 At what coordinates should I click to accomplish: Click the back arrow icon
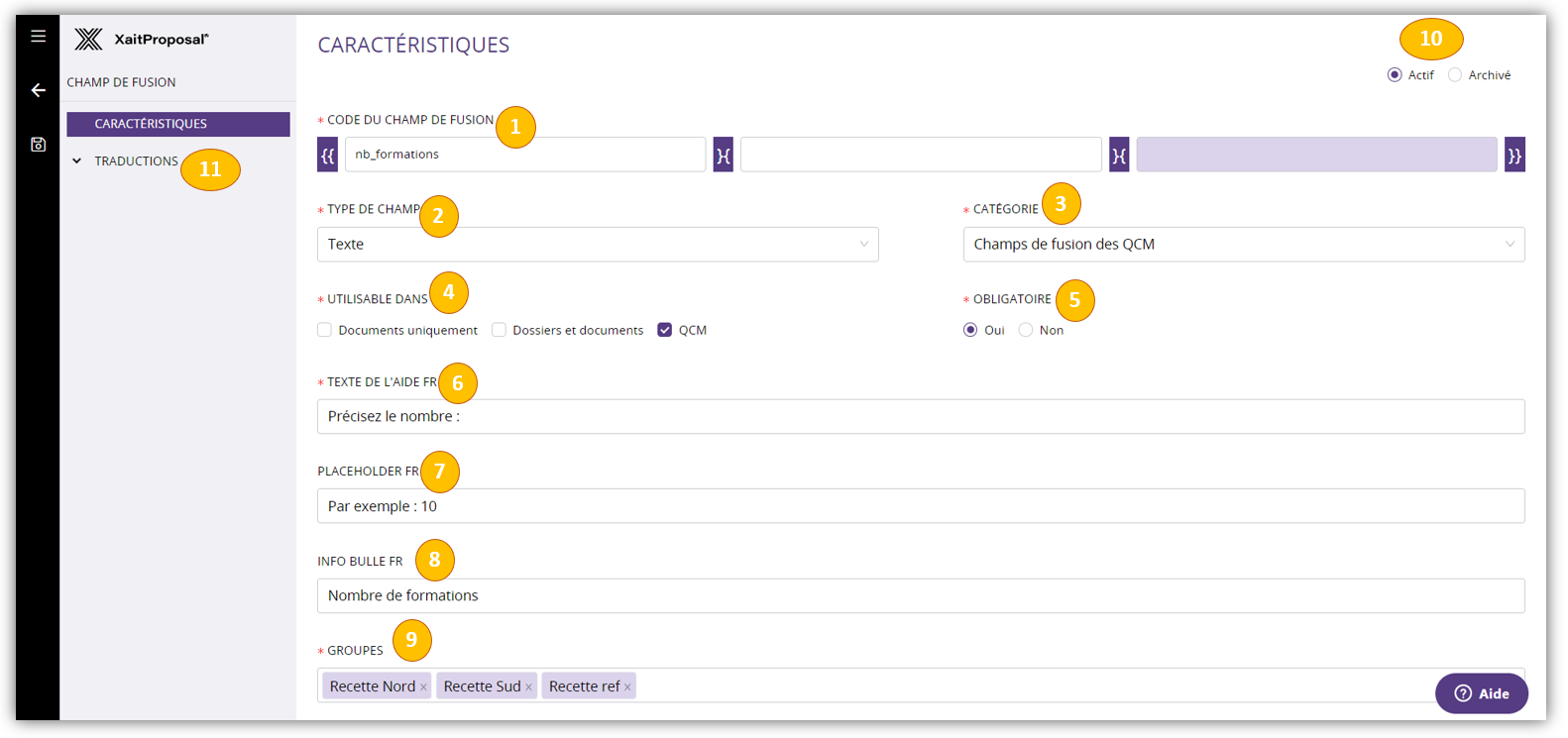(38, 90)
